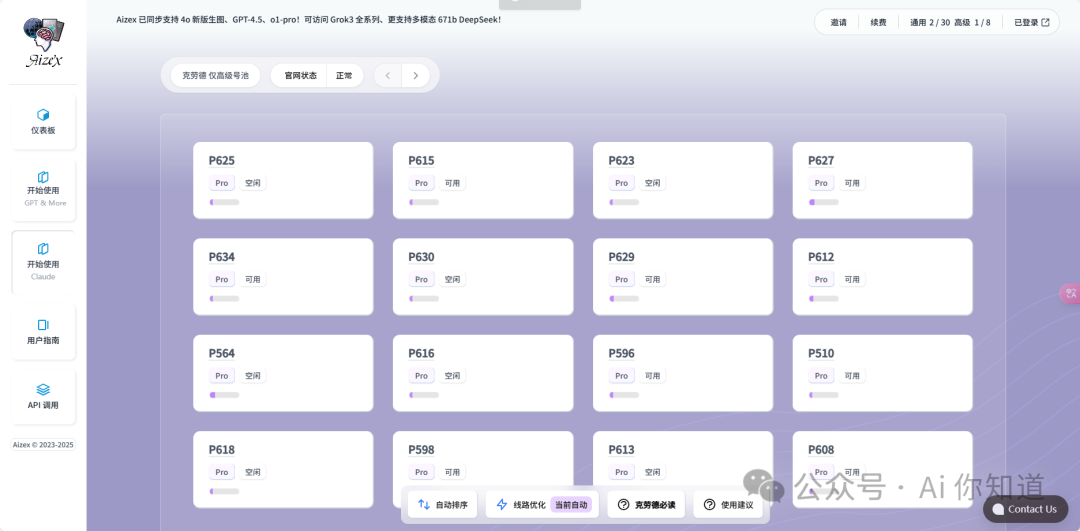Click the 线路优化 lightning icon

pyautogui.click(x=502, y=505)
